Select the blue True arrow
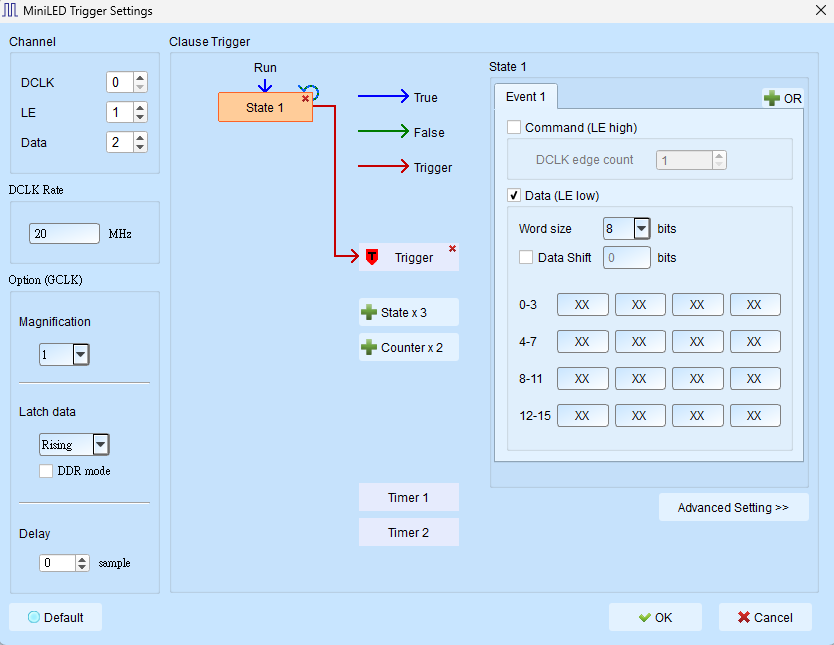The image size is (834, 645). pyautogui.click(x=383, y=96)
